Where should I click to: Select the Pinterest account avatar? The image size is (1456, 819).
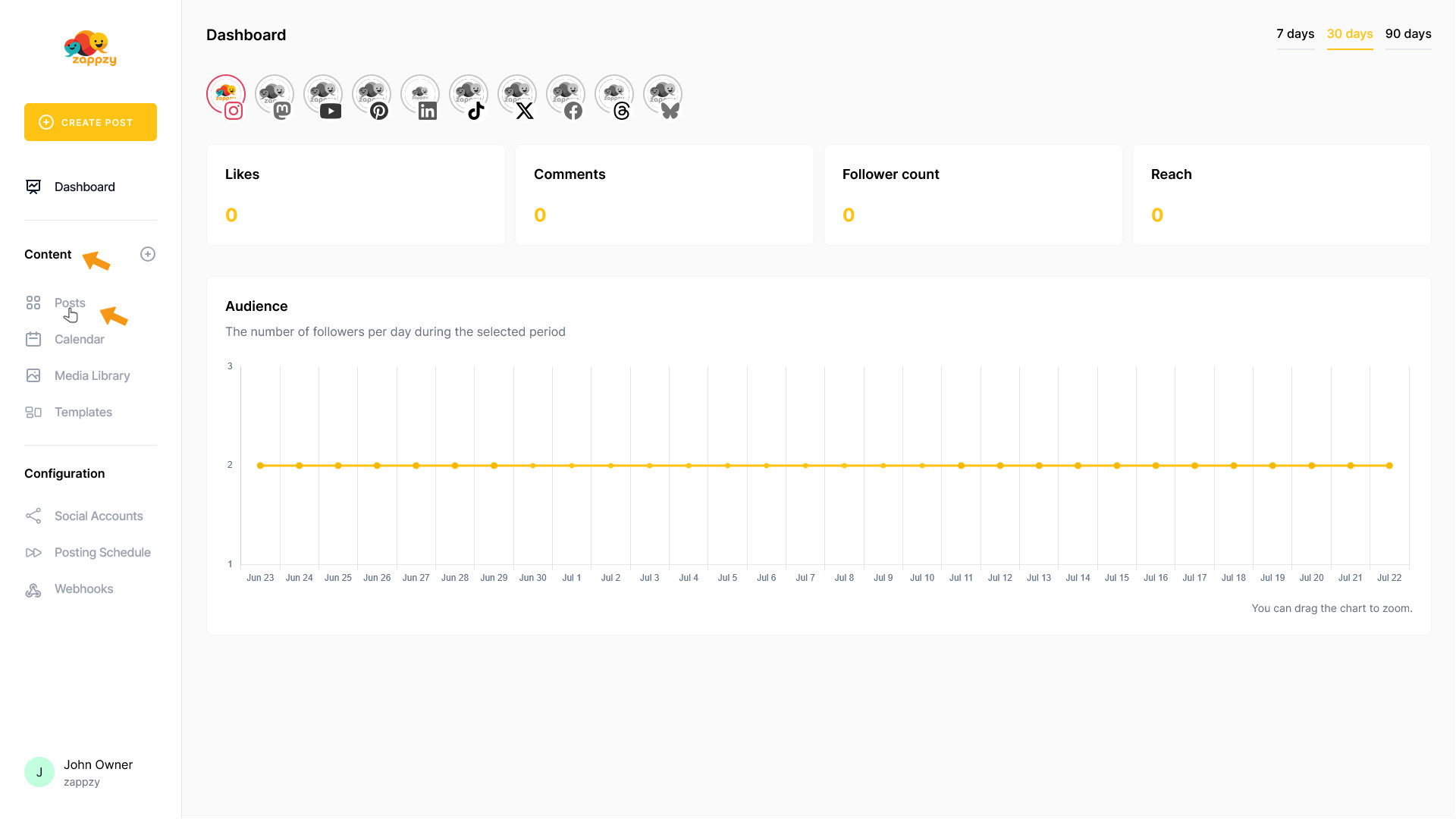(x=372, y=95)
